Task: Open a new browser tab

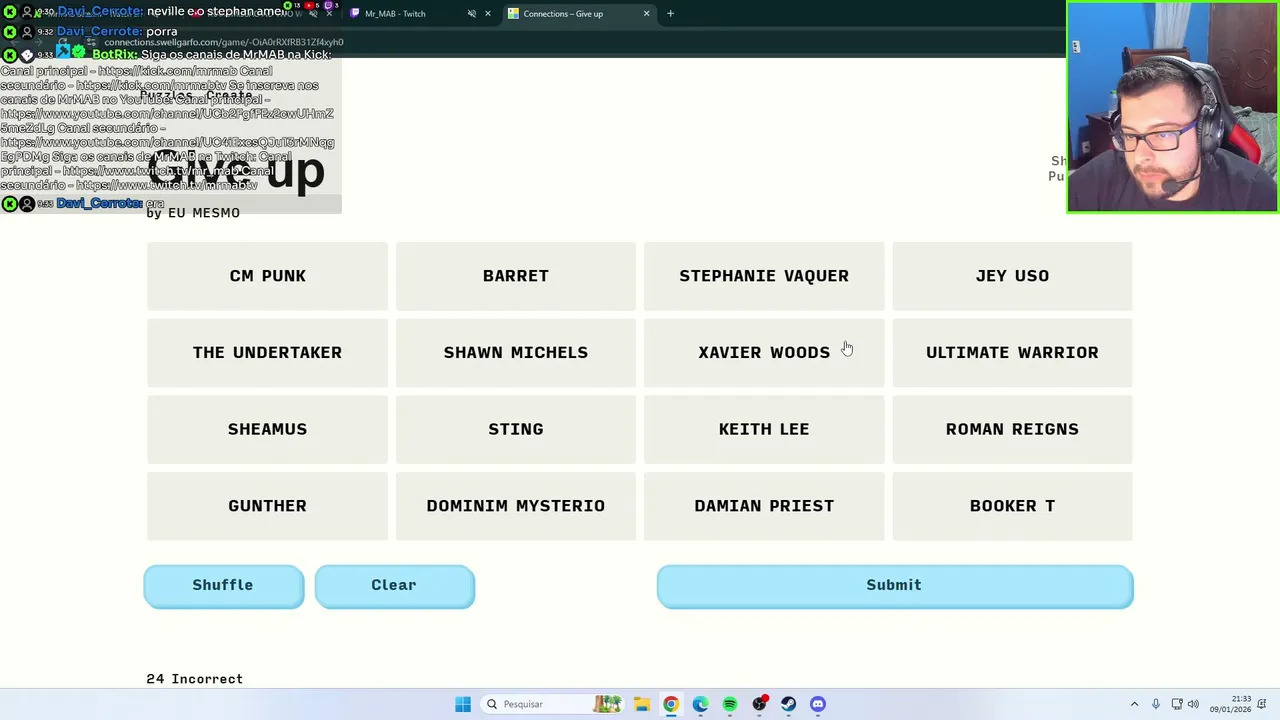Action: point(670,13)
